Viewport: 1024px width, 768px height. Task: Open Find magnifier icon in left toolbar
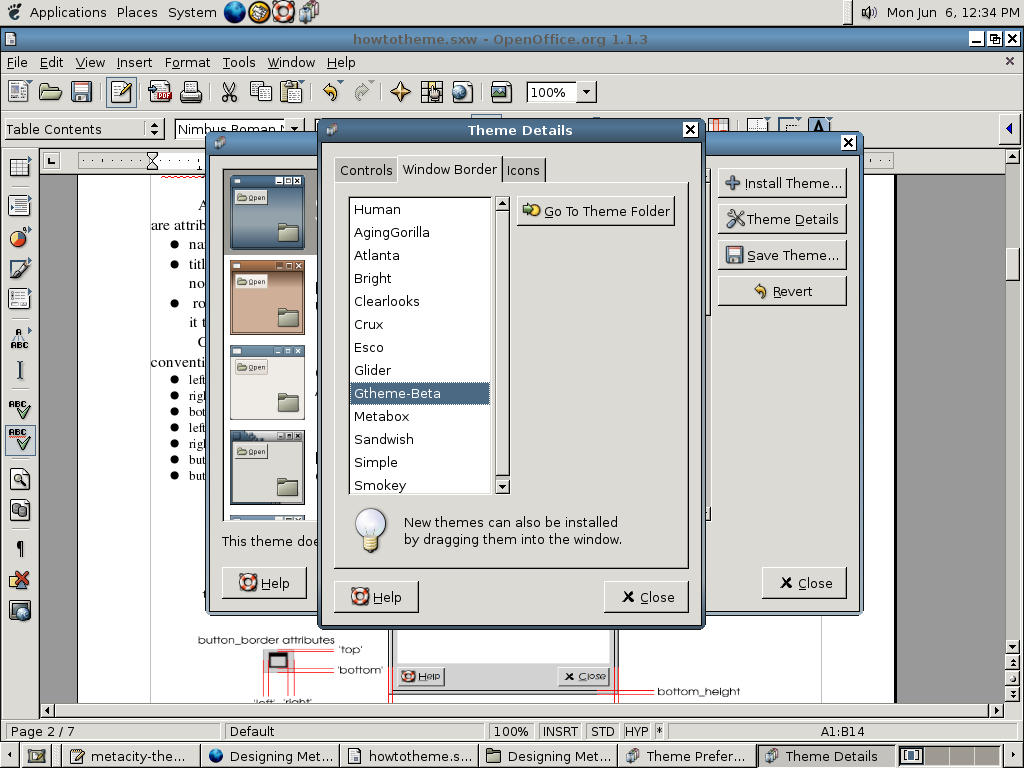(20, 479)
